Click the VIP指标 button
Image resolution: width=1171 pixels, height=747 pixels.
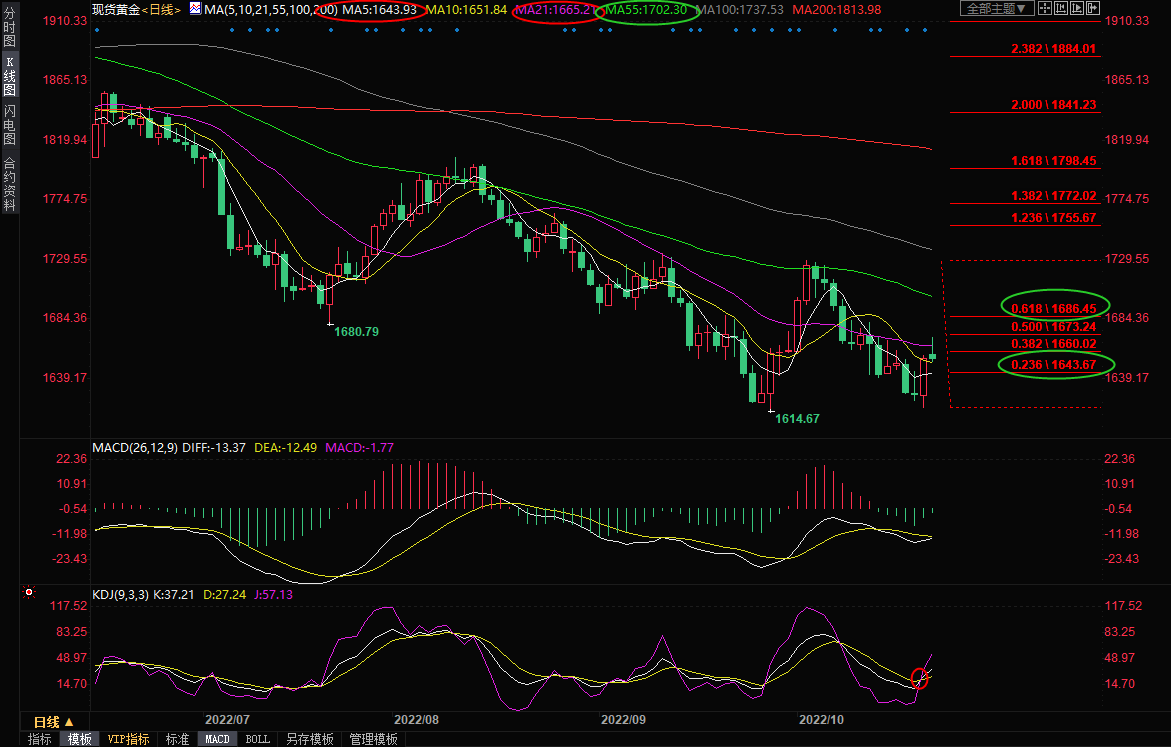(x=129, y=739)
